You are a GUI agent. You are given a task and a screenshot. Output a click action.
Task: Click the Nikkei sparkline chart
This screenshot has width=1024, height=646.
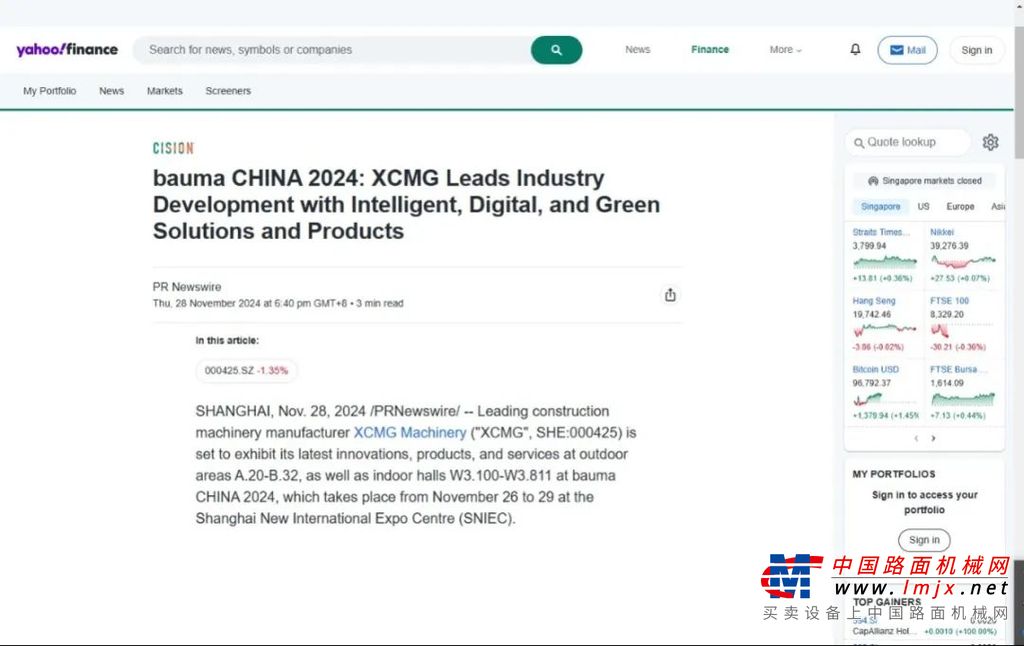pos(963,263)
